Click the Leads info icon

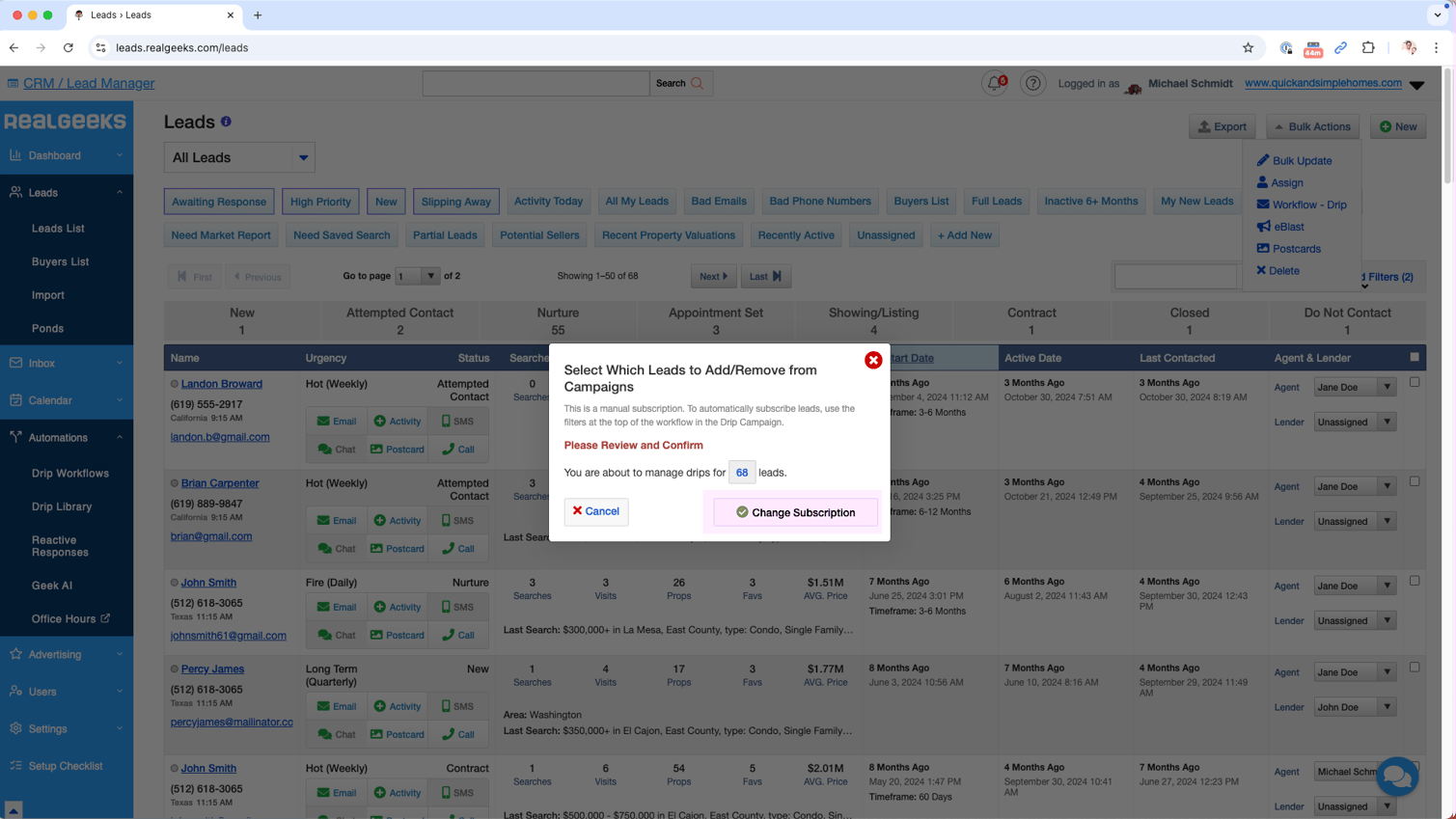[x=226, y=122]
